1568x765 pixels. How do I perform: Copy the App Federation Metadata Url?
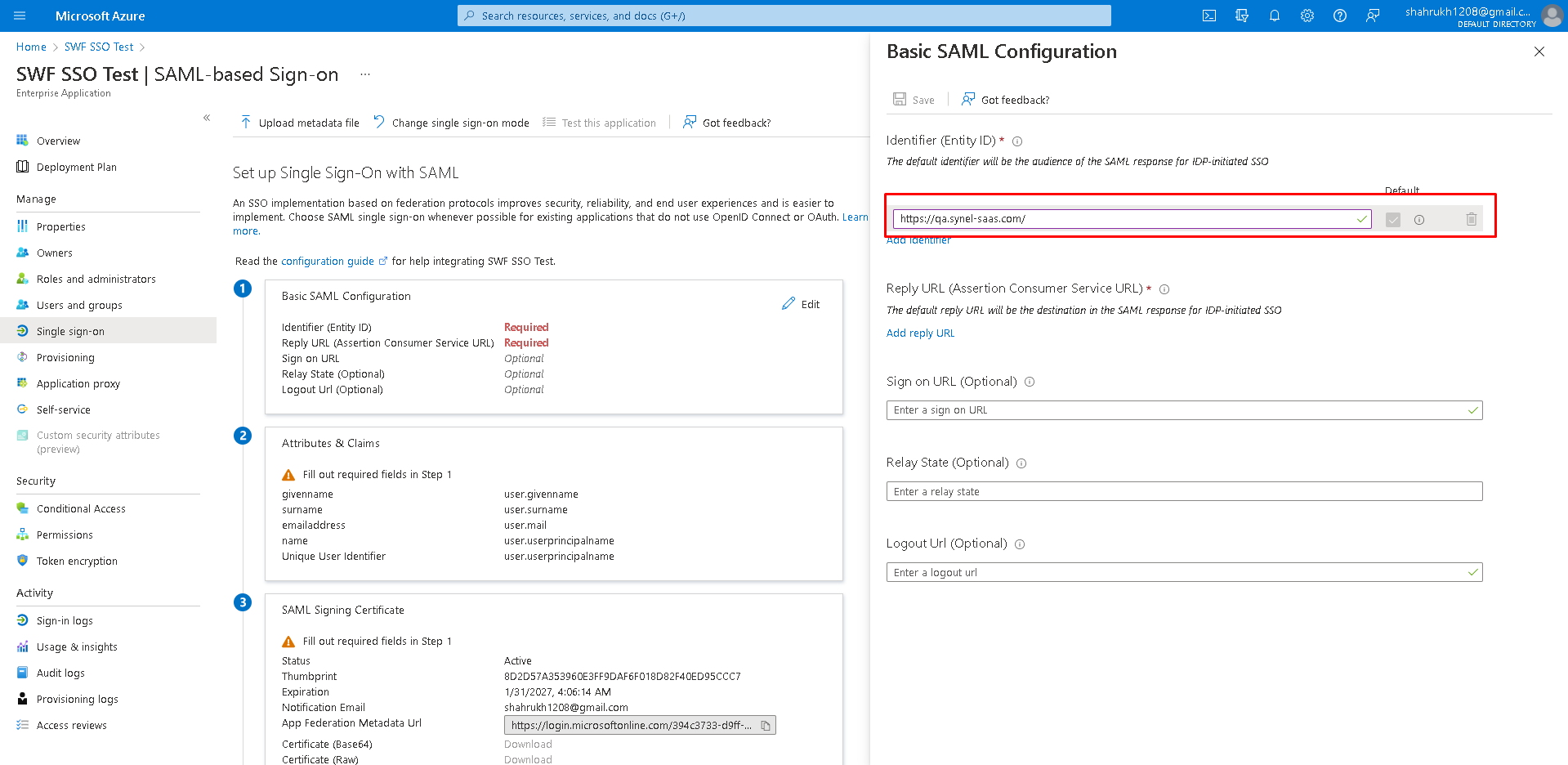(x=766, y=726)
